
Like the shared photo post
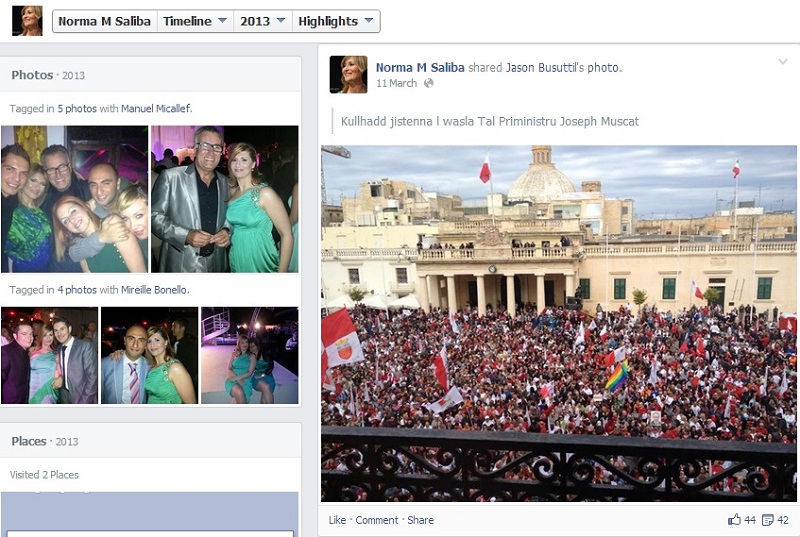click(337, 520)
